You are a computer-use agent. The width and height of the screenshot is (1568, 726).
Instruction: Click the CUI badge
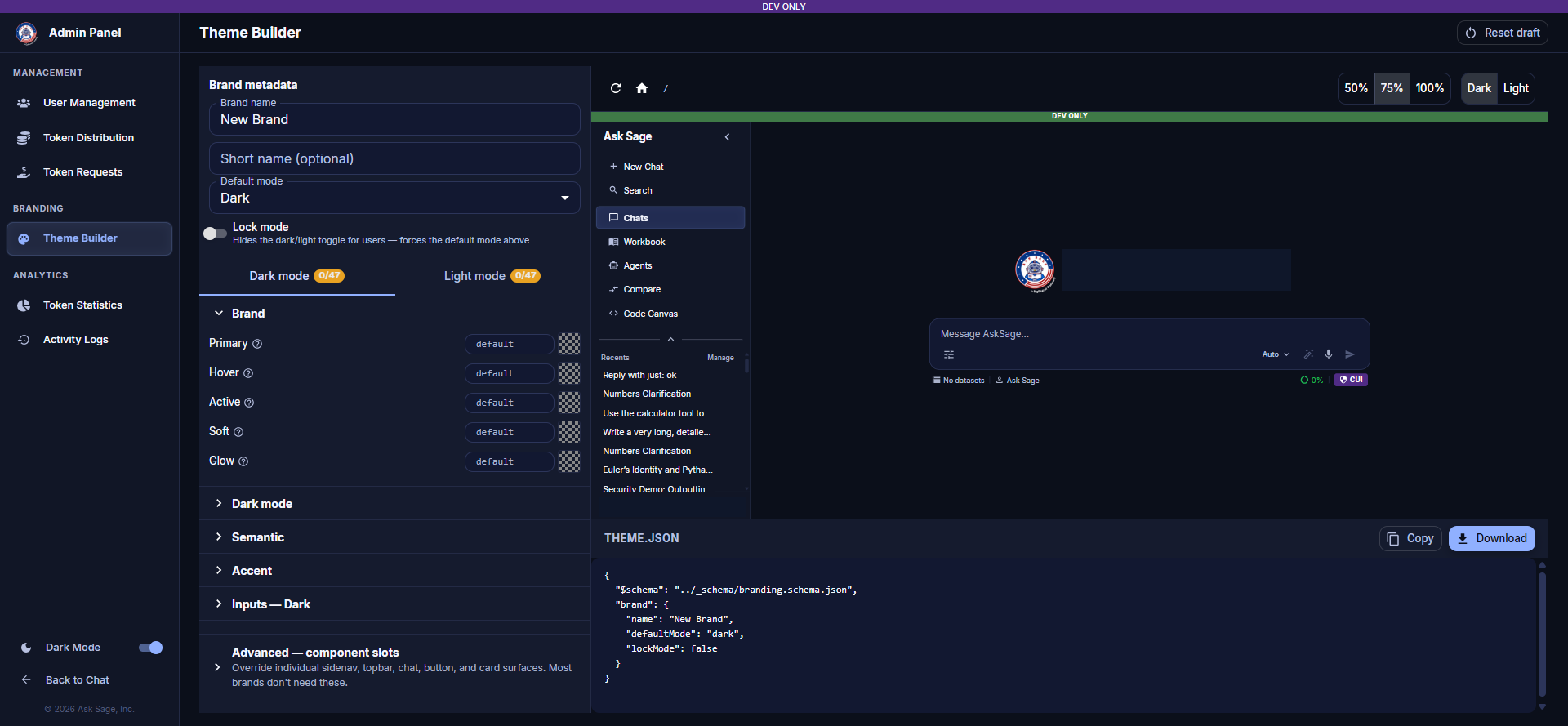click(x=1351, y=380)
